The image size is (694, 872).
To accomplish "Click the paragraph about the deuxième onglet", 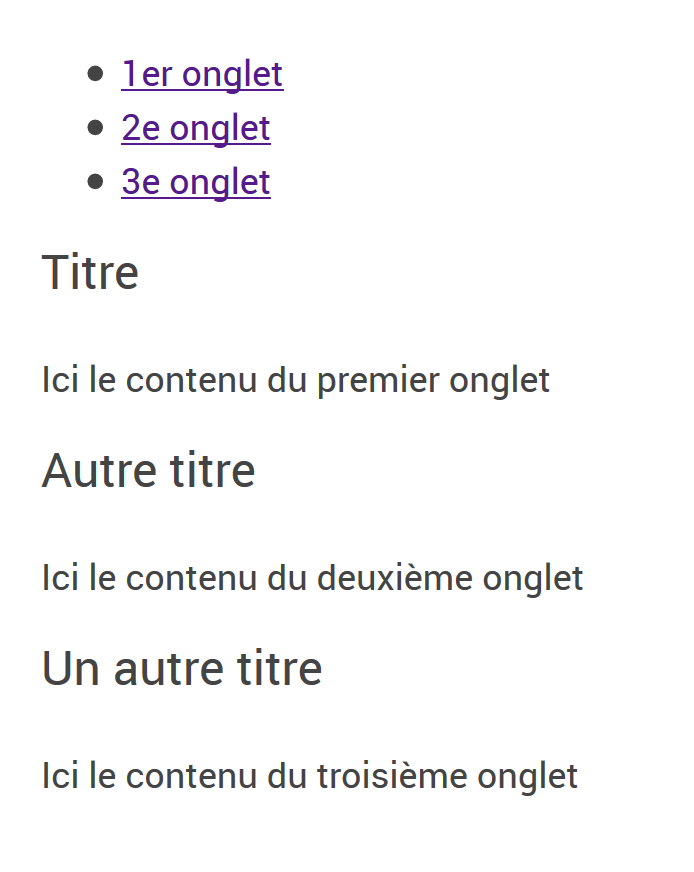I will tap(312, 578).
